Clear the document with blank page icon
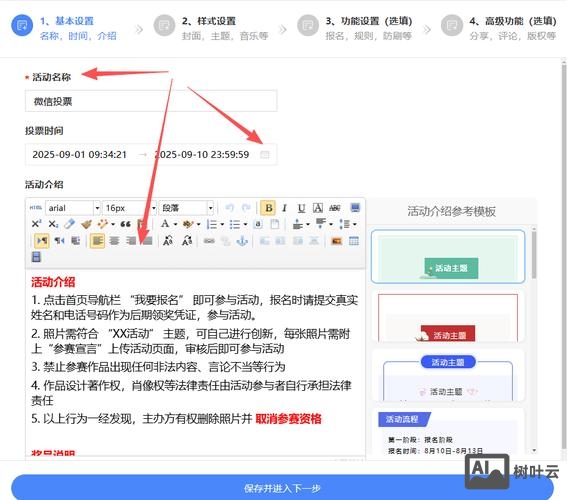Screen dimensions: 567x500 [275, 224]
